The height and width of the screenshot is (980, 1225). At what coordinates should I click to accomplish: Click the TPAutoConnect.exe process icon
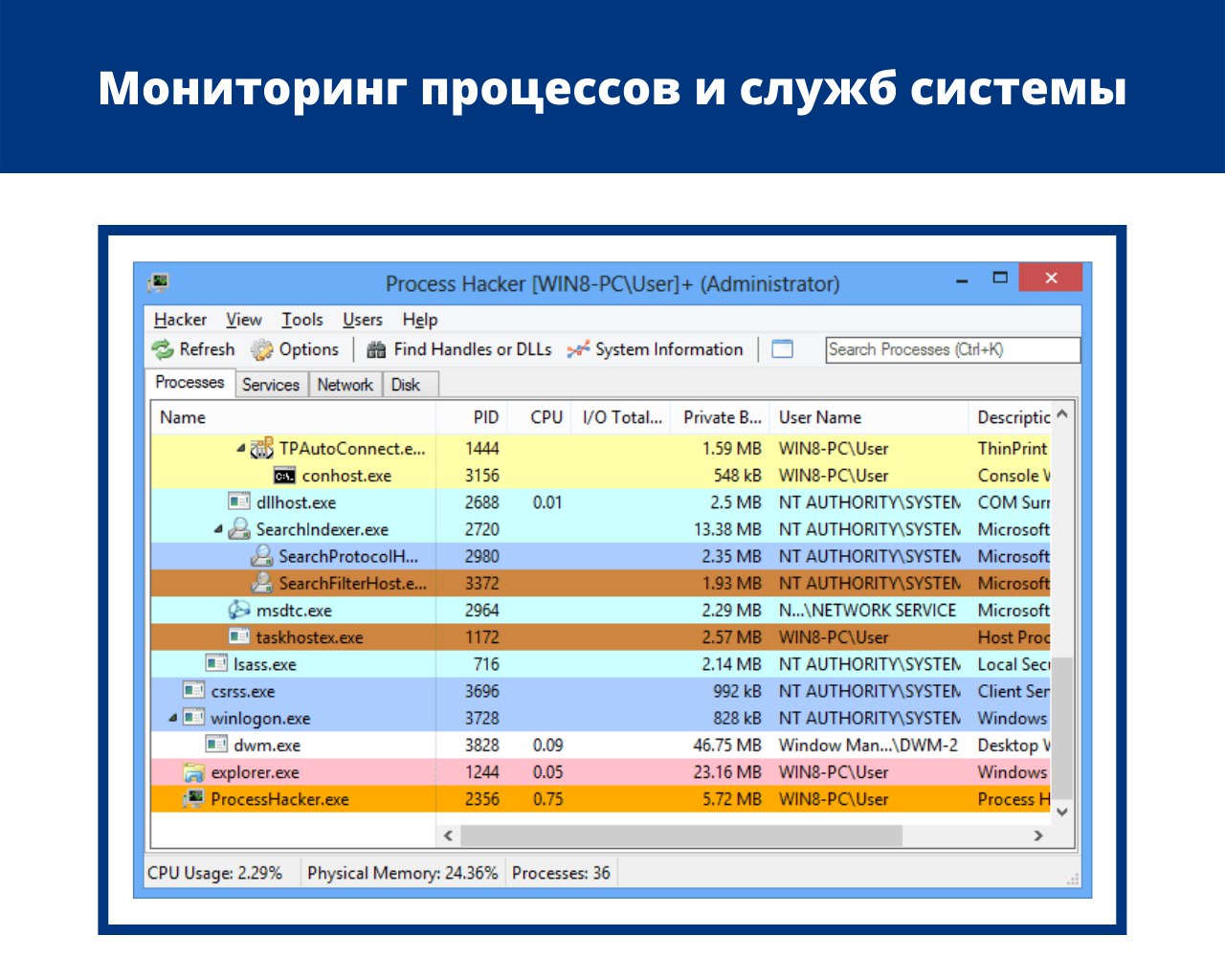click(262, 449)
